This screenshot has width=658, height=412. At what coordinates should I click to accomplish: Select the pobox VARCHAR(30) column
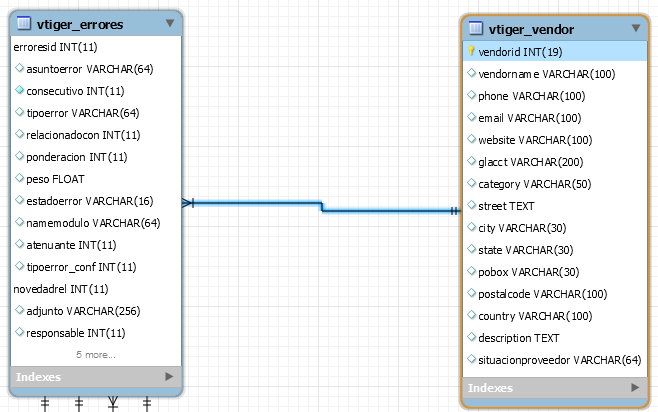(555, 272)
